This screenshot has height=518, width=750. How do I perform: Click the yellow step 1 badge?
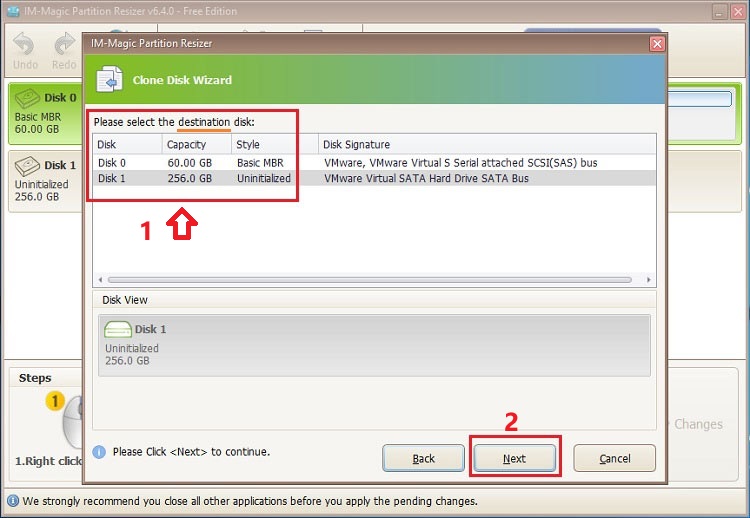(55, 401)
